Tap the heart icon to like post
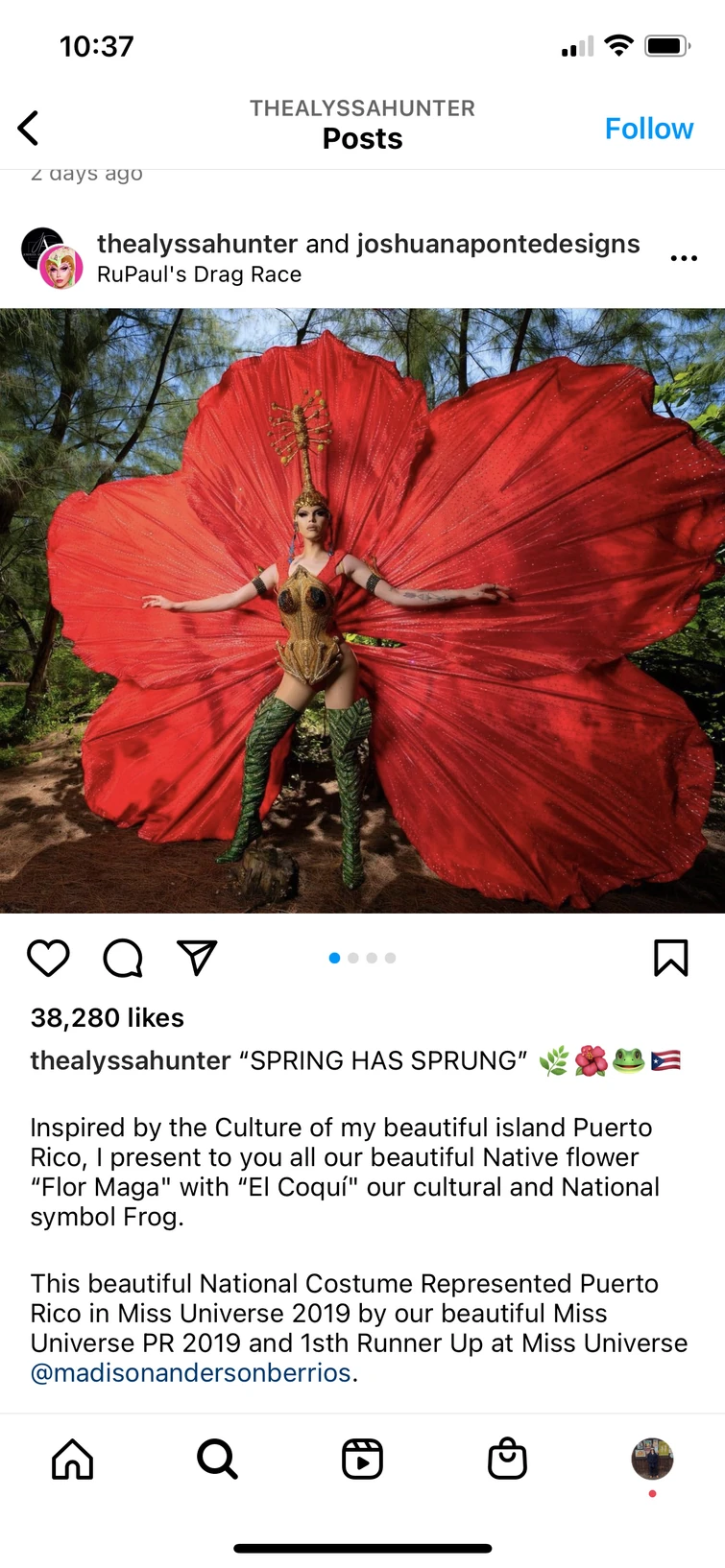 48,958
